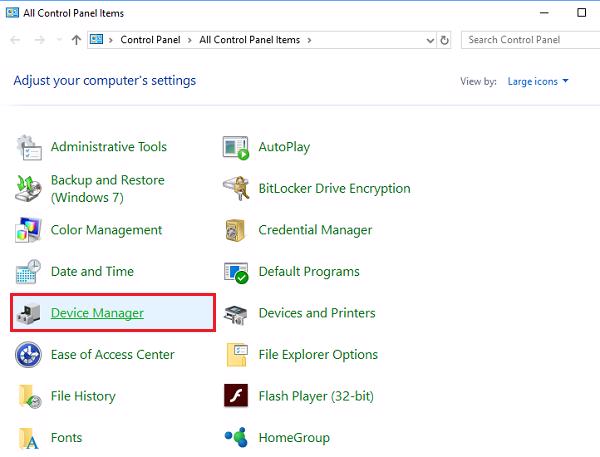This screenshot has height=457, width=600.
Task: Open the Device Manager icon
Action: (x=28, y=313)
